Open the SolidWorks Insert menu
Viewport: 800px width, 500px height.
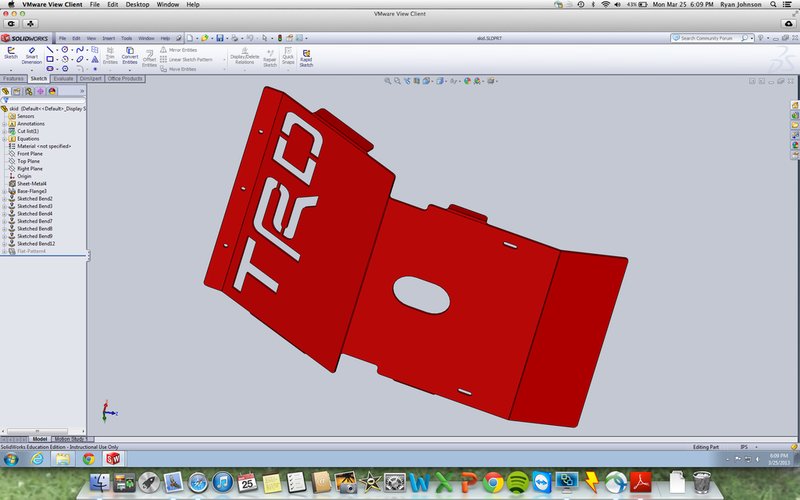pos(108,38)
